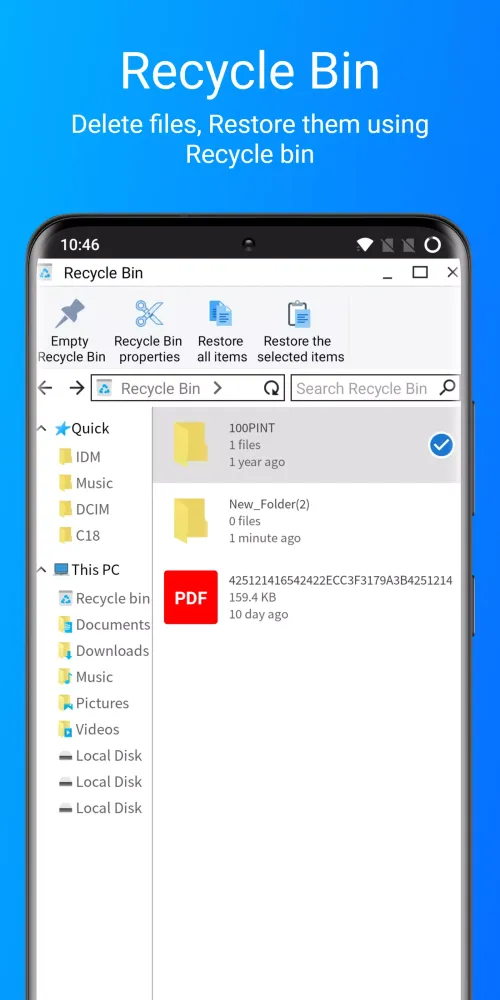Collapse the This PC tree section
Screen dimensions: 500x1000
(x=42, y=570)
